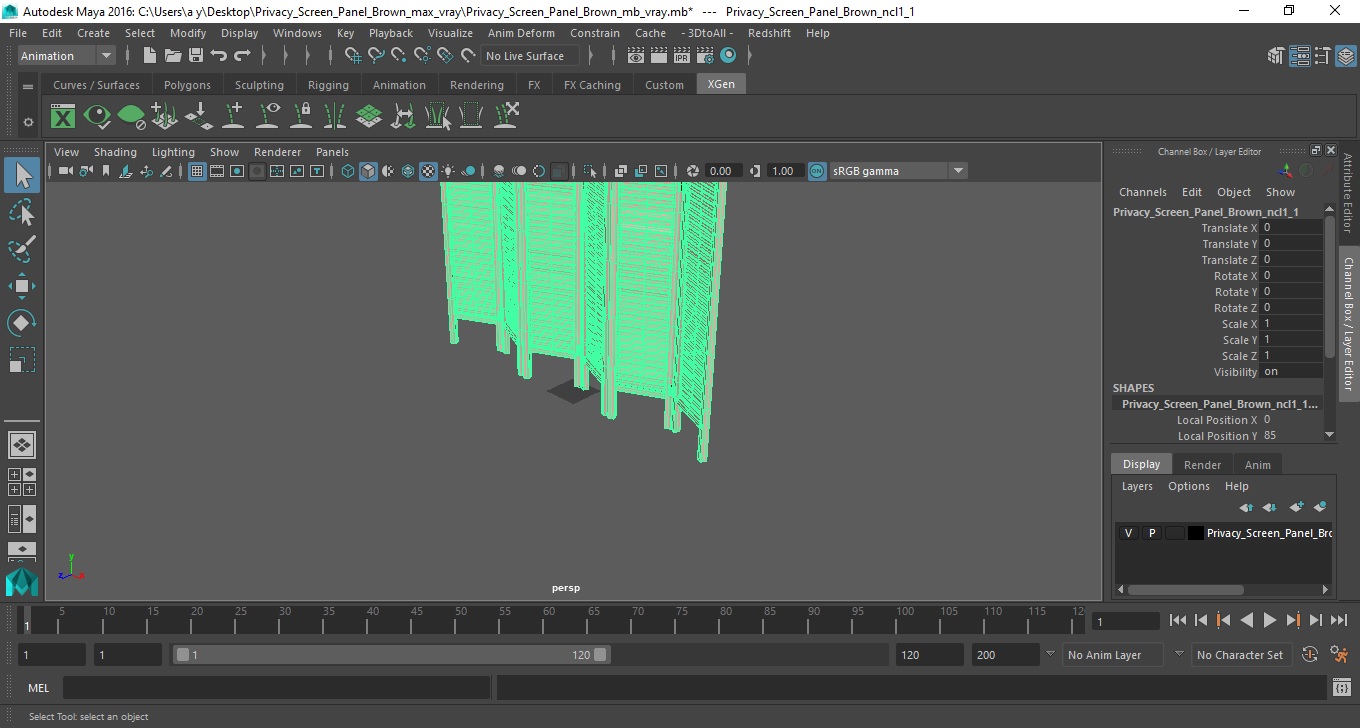Click the running figure animation preferences icon

(x=1340, y=655)
